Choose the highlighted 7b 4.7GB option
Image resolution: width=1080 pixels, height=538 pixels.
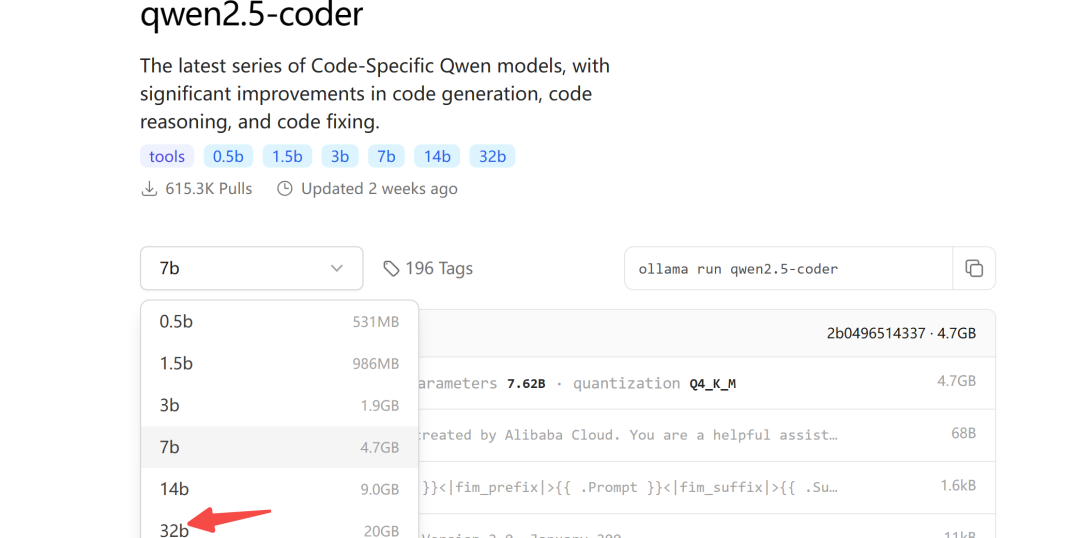280,447
